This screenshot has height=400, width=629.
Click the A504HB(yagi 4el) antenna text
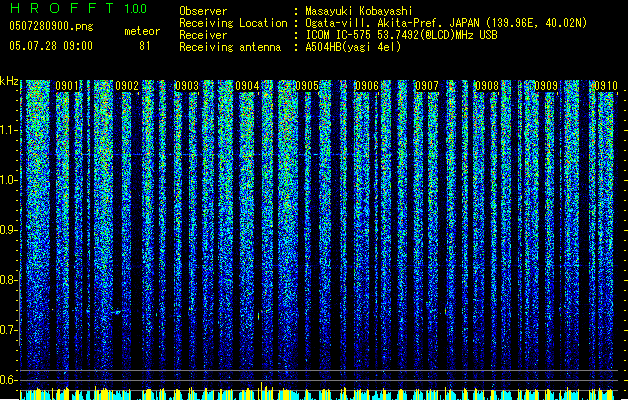[x=353, y=47]
